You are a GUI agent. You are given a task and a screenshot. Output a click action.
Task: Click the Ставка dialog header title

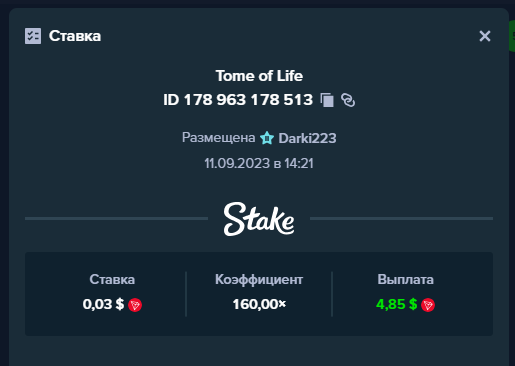point(75,36)
